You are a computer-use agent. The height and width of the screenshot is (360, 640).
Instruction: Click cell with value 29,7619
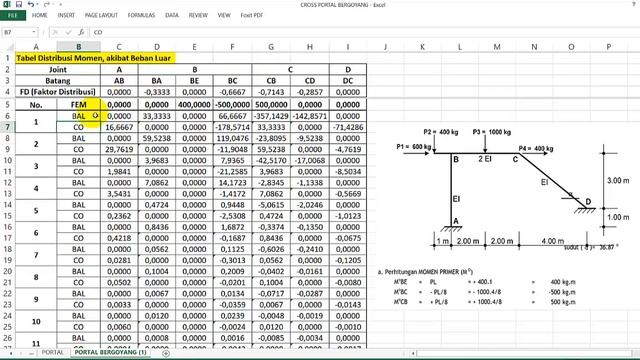point(119,149)
